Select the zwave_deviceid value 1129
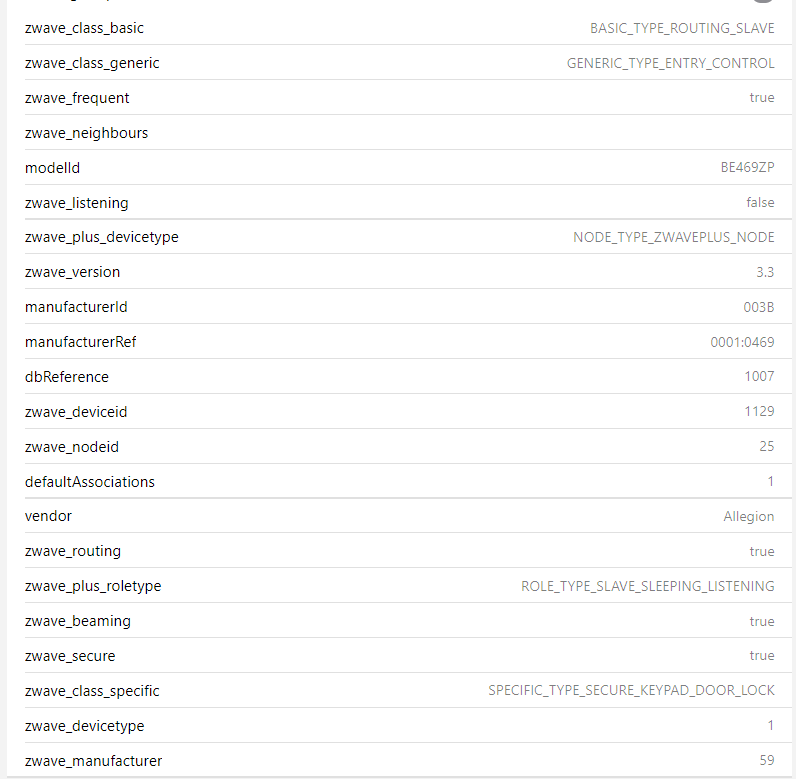 [x=759, y=412]
